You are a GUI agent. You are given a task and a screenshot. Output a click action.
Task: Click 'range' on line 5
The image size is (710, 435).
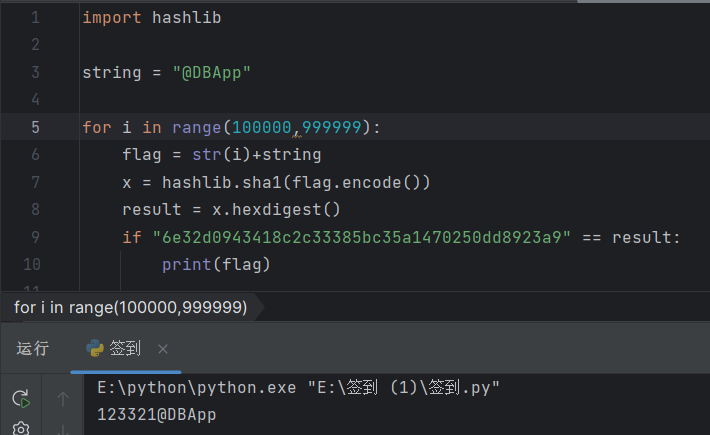point(197,127)
